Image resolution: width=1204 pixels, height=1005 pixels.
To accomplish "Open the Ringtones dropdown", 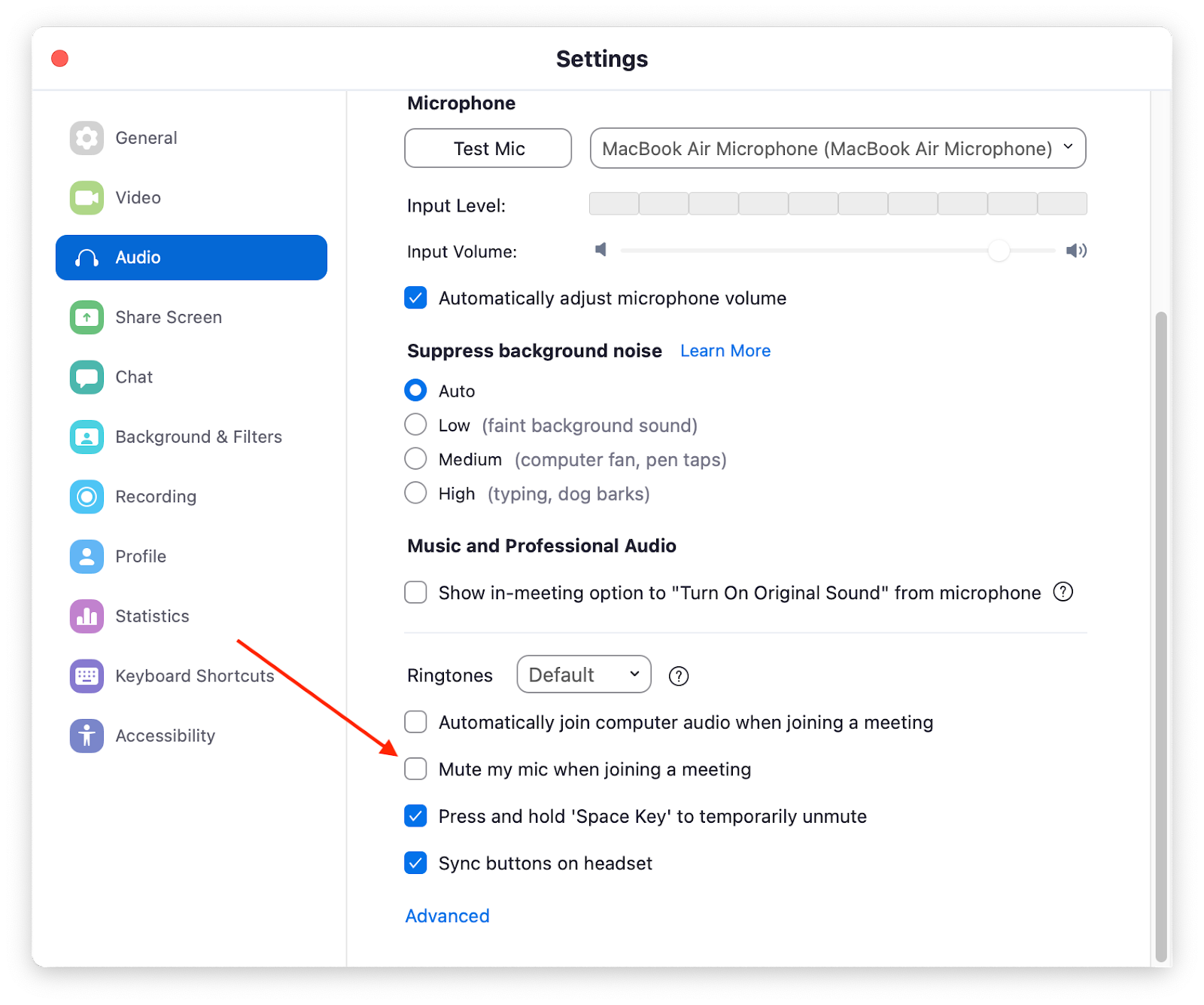I will [584, 674].
